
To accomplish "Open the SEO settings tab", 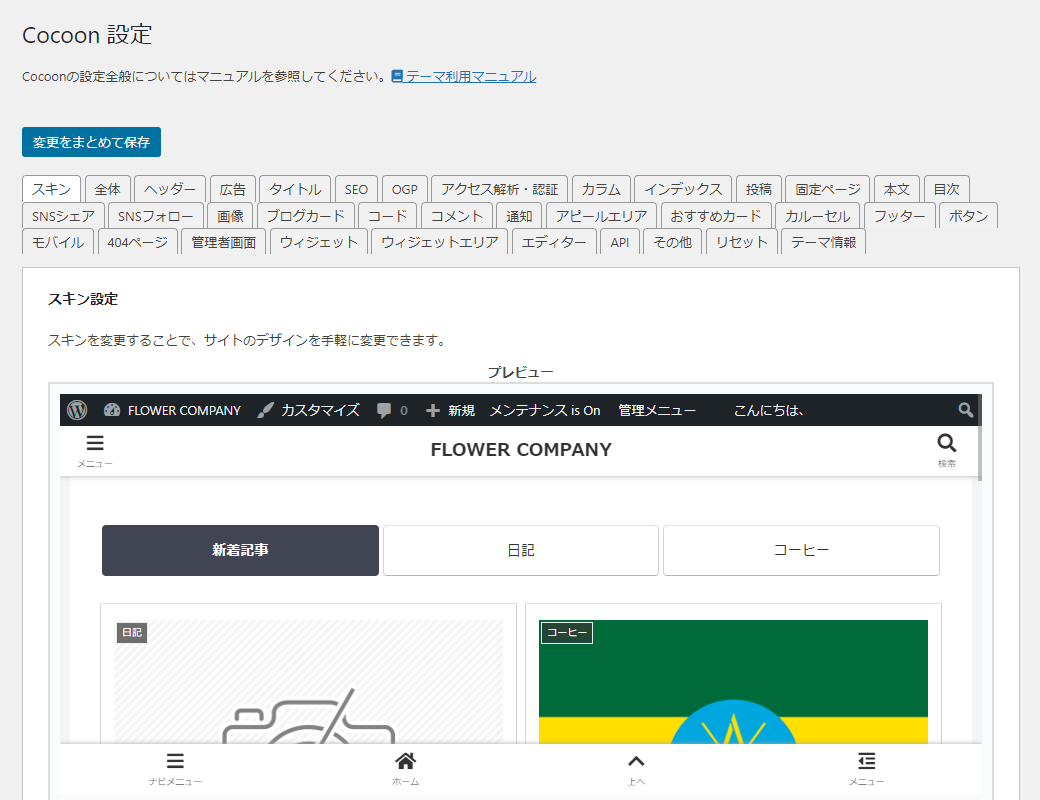I will pos(356,189).
